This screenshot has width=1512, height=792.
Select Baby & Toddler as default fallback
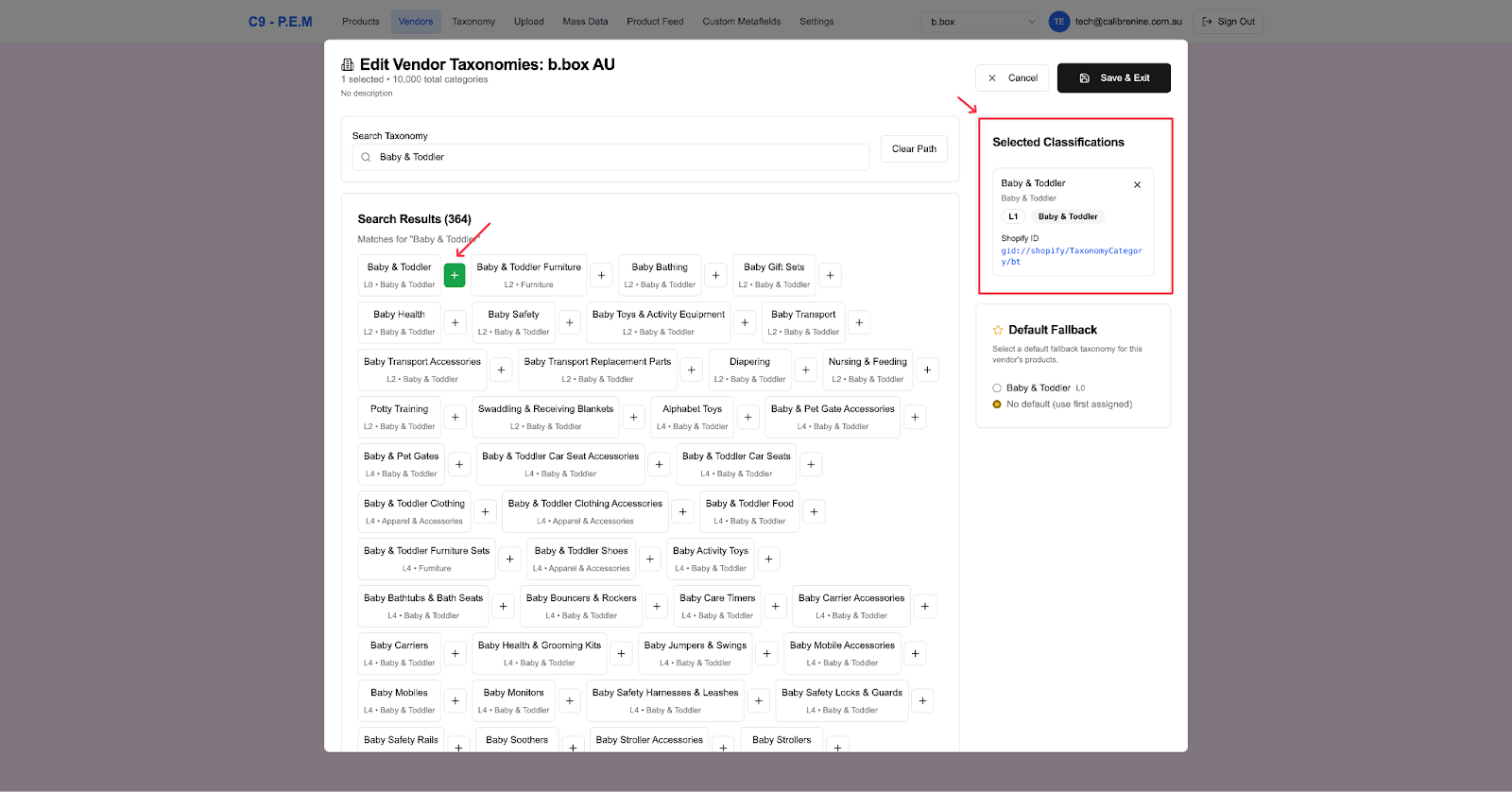pos(997,388)
